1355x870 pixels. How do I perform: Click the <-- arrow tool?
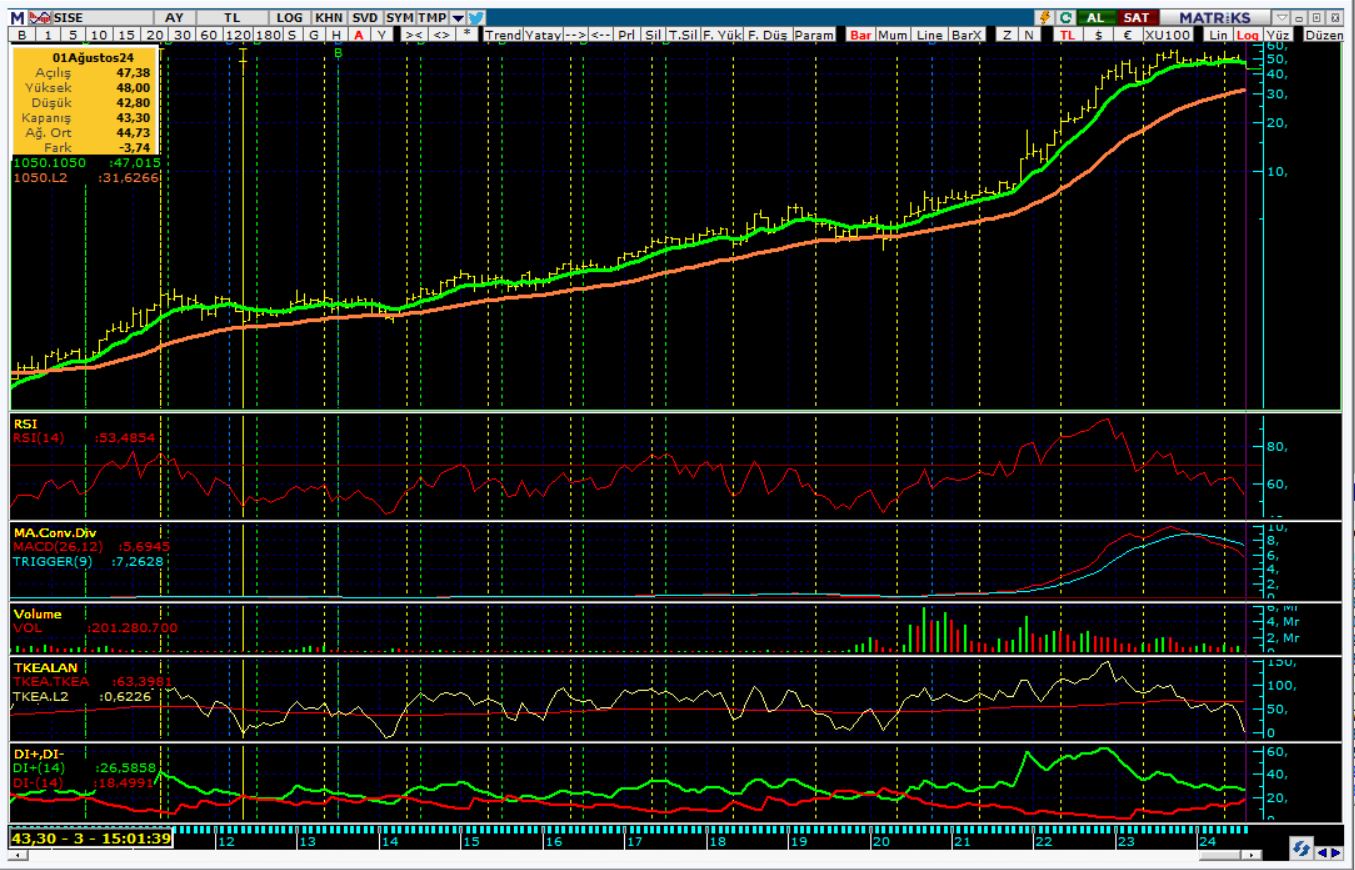tap(601, 34)
